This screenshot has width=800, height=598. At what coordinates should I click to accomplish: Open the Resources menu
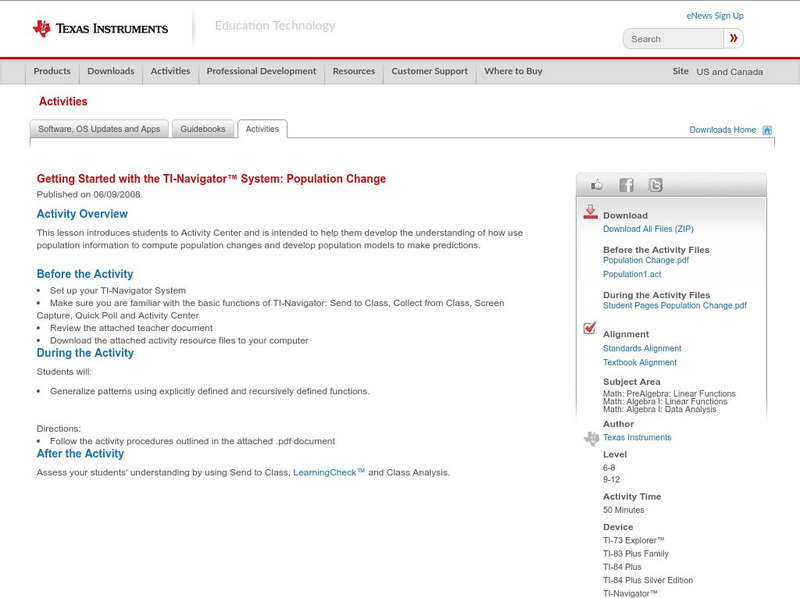pyautogui.click(x=354, y=71)
